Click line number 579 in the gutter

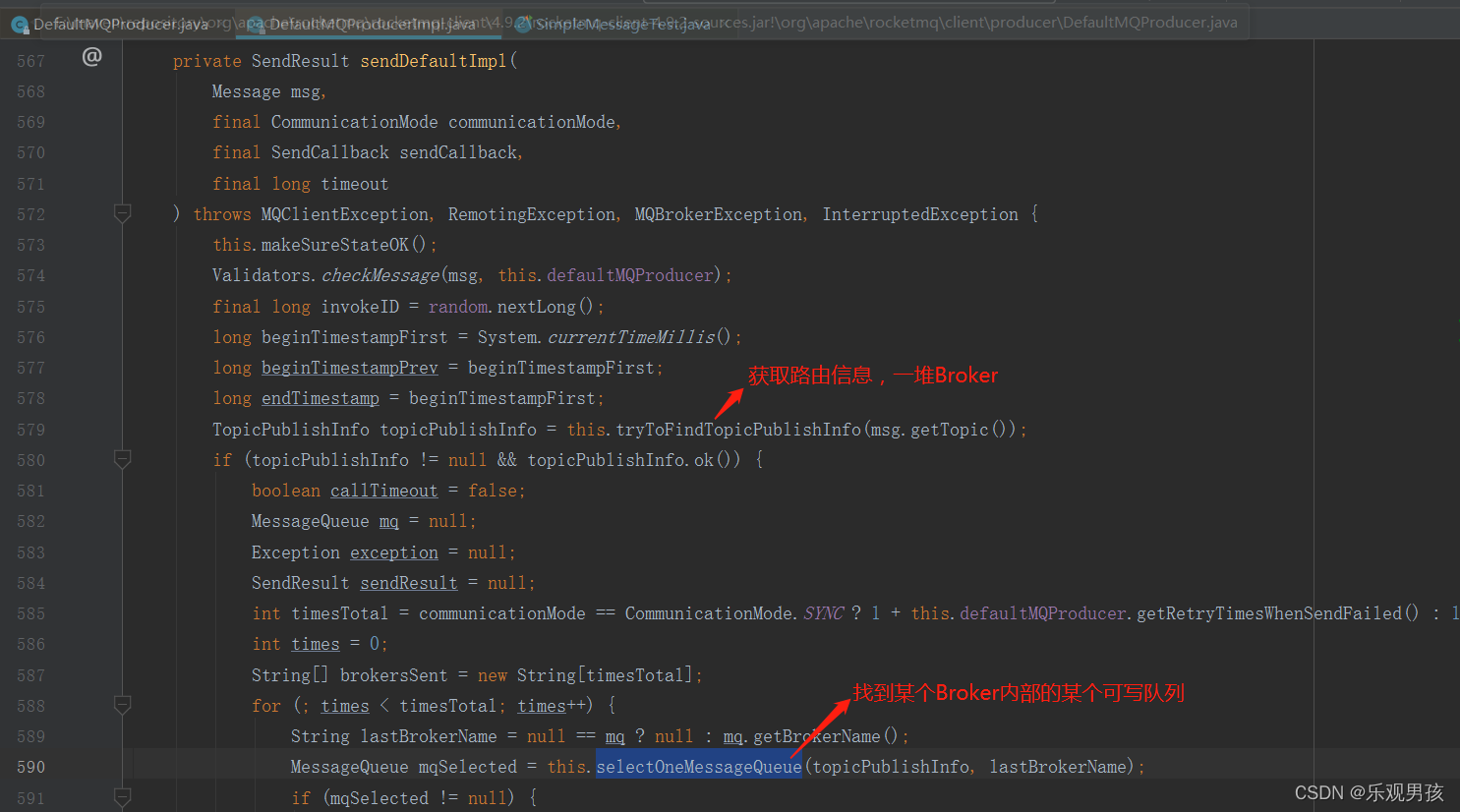coord(30,430)
